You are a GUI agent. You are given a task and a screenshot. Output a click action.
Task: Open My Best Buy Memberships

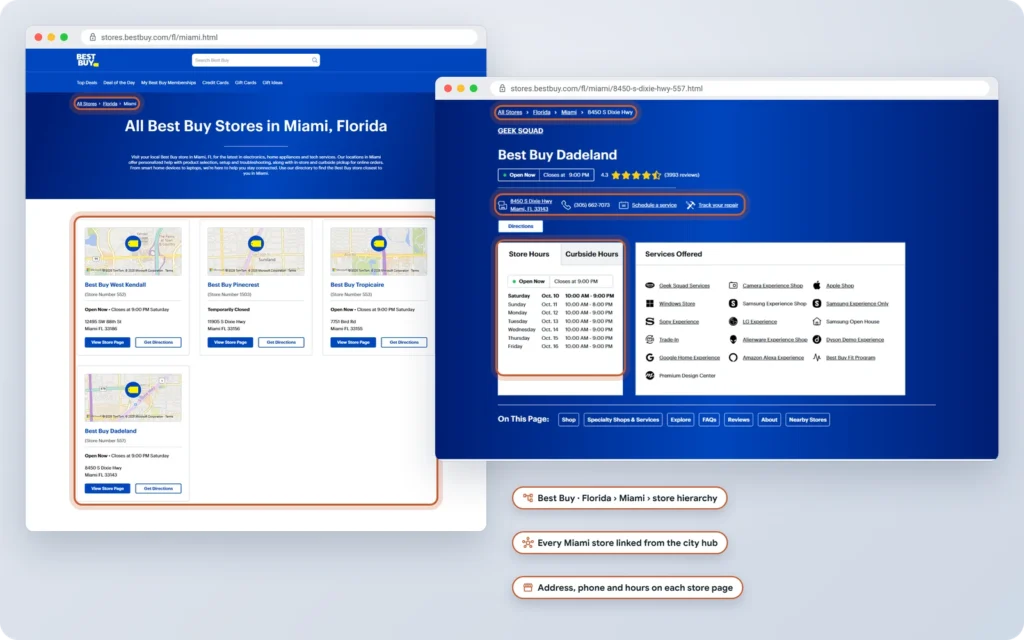click(x=168, y=83)
